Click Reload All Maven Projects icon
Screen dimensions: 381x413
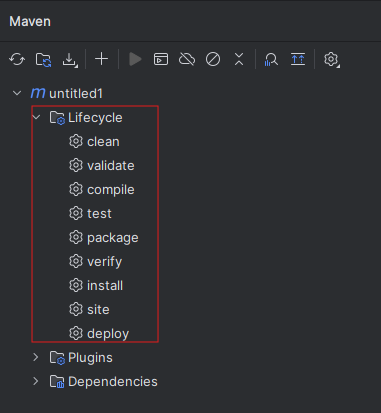coord(17,60)
